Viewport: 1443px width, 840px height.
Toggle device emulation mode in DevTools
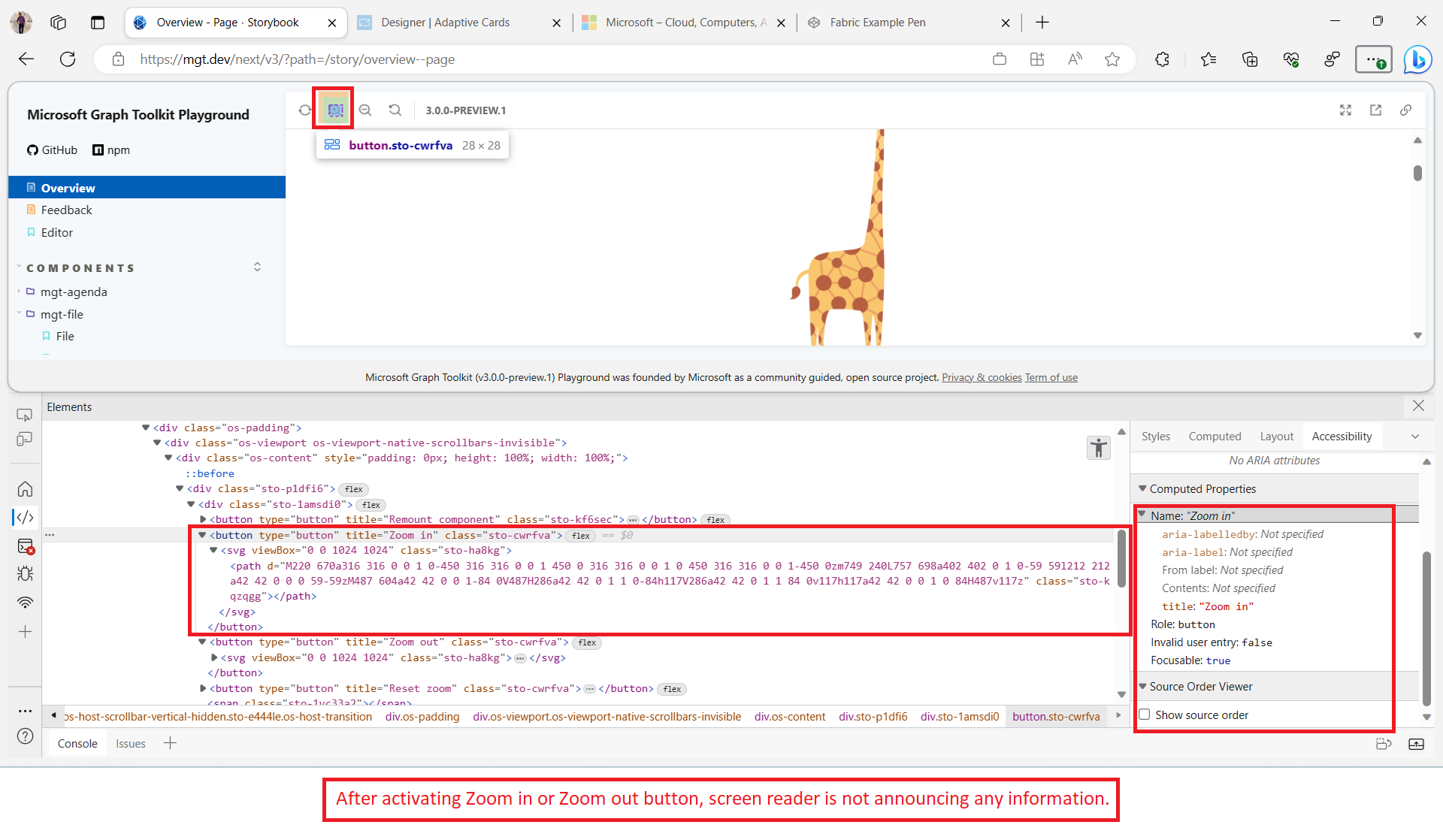click(25, 438)
